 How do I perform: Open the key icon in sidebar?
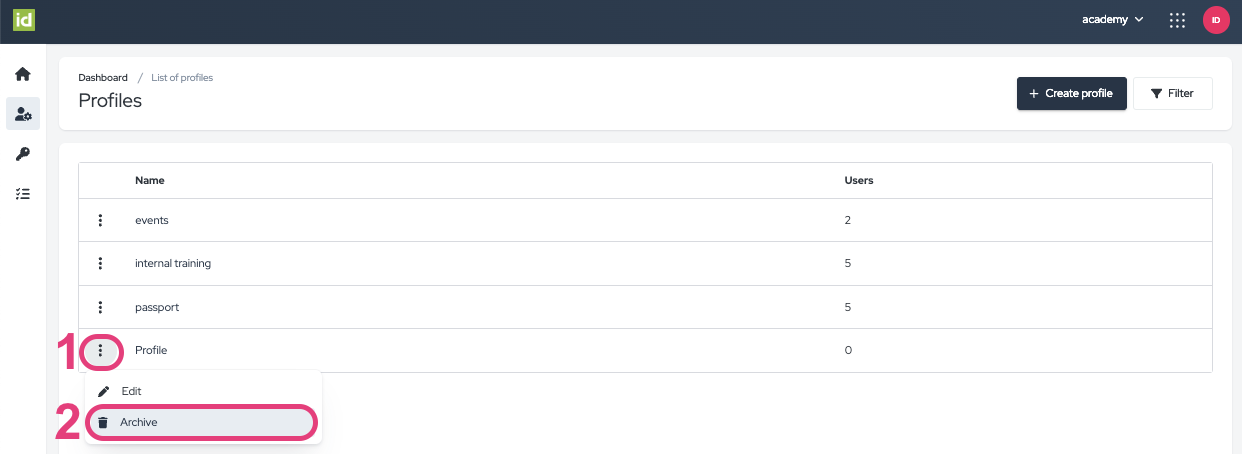(22, 154)
